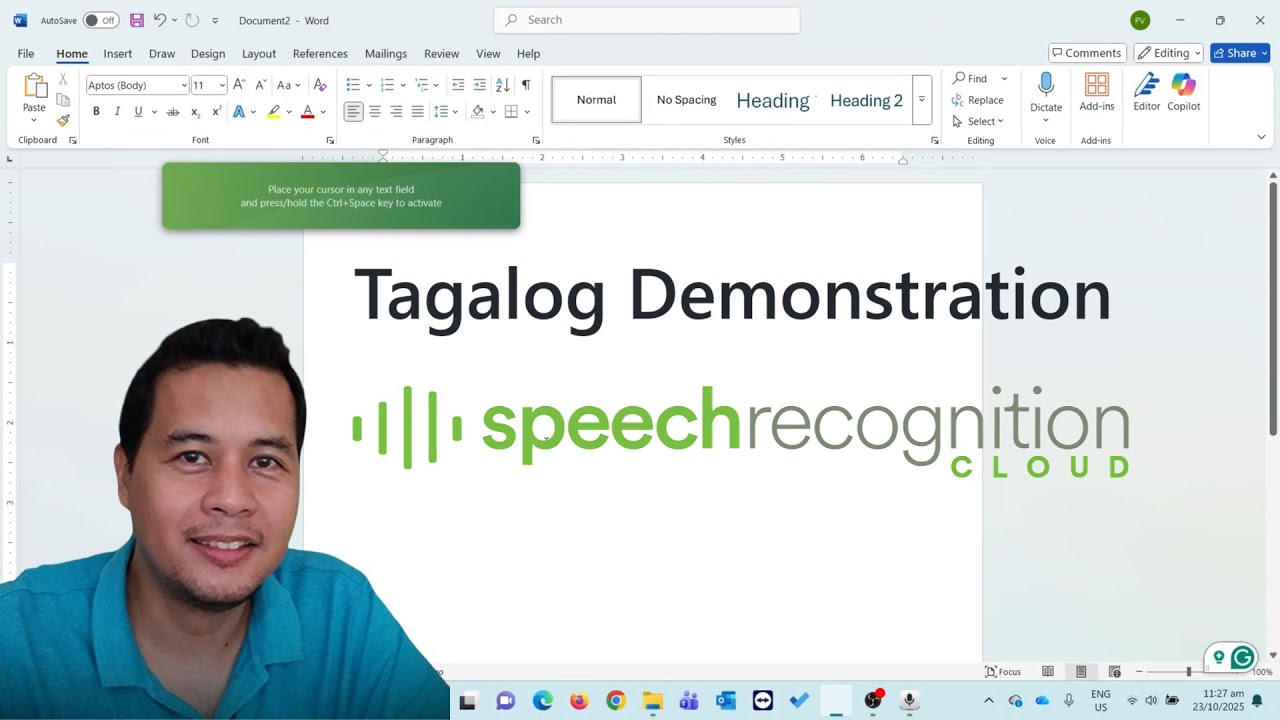
Task: Enter Focus mode from status bar
Action: [x=1003, y=672]
